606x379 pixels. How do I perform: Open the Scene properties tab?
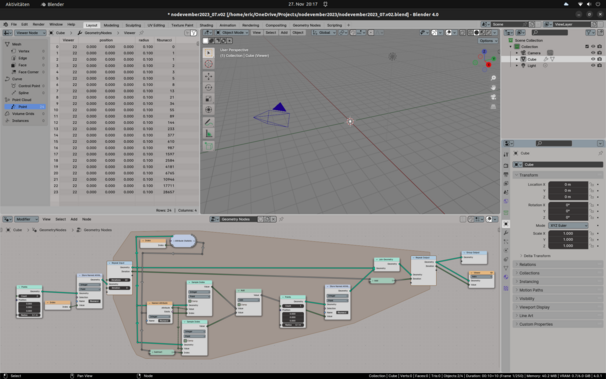pyautogui.click(x=506, y=192)
